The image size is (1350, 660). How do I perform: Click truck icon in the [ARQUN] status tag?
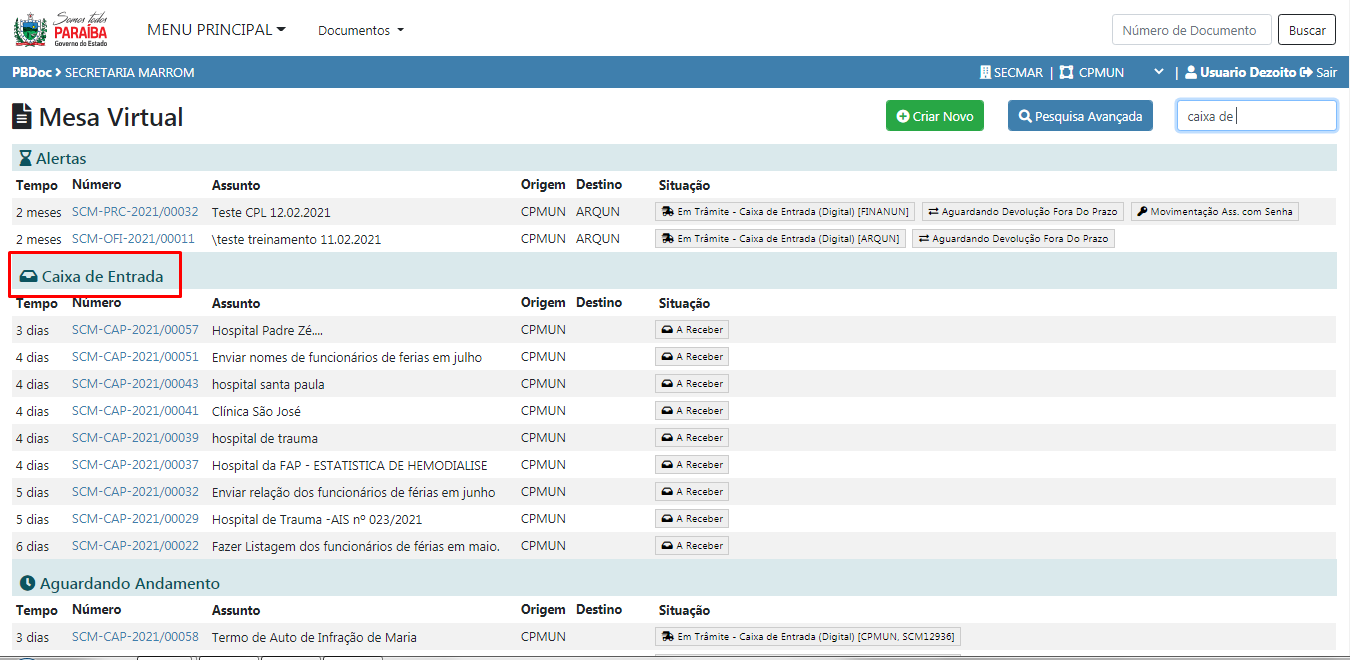667,239
